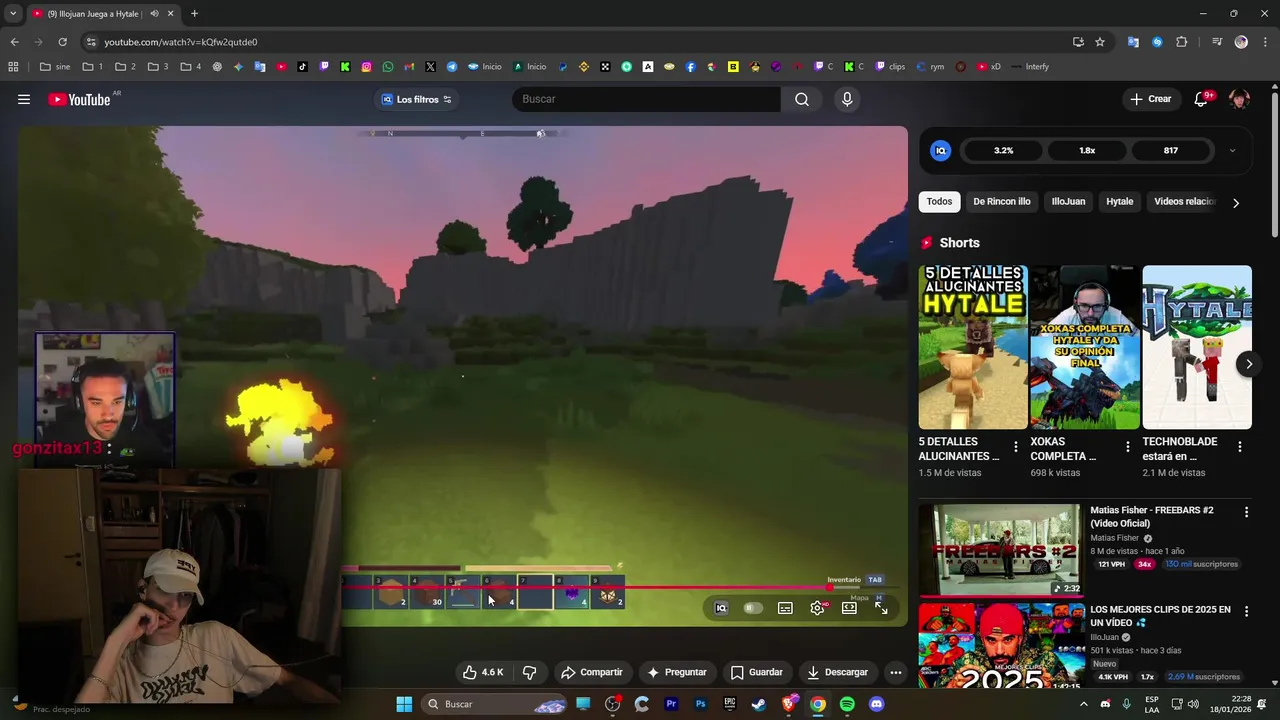1280x720 pixels.
Task: Select the Videos relacionados chip
Action: click(x=1184, y=201)
